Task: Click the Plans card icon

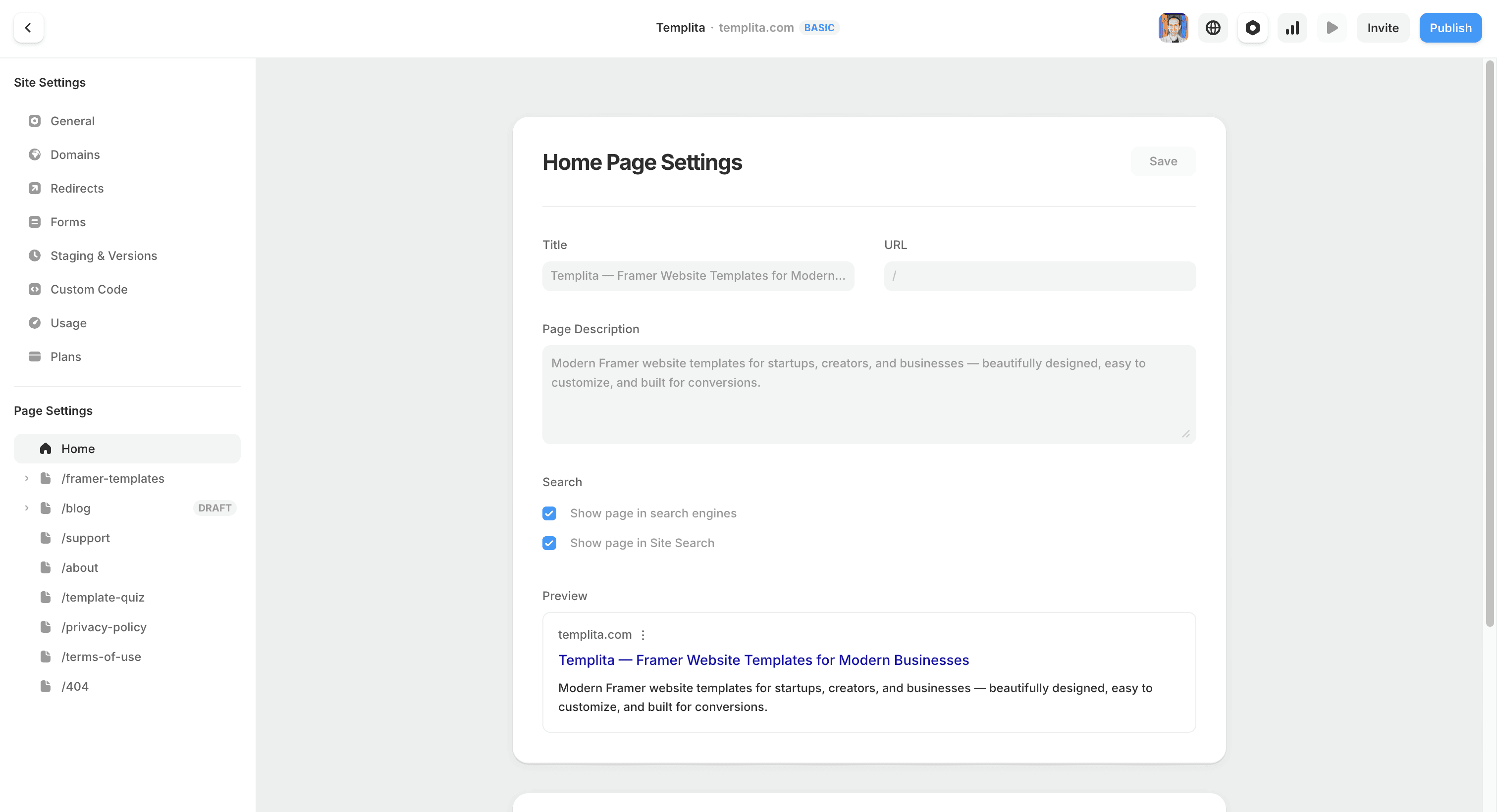Action: (x=35, y=356)
